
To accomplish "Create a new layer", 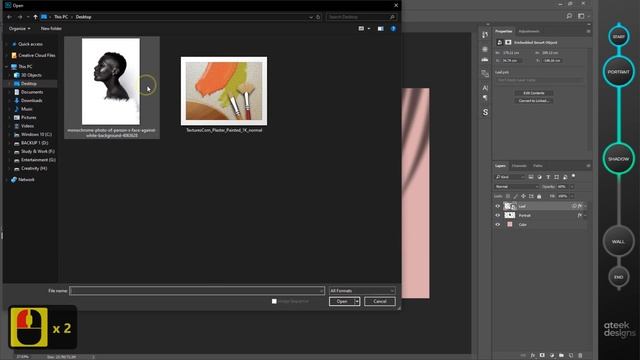I will (x=571, y=356).
